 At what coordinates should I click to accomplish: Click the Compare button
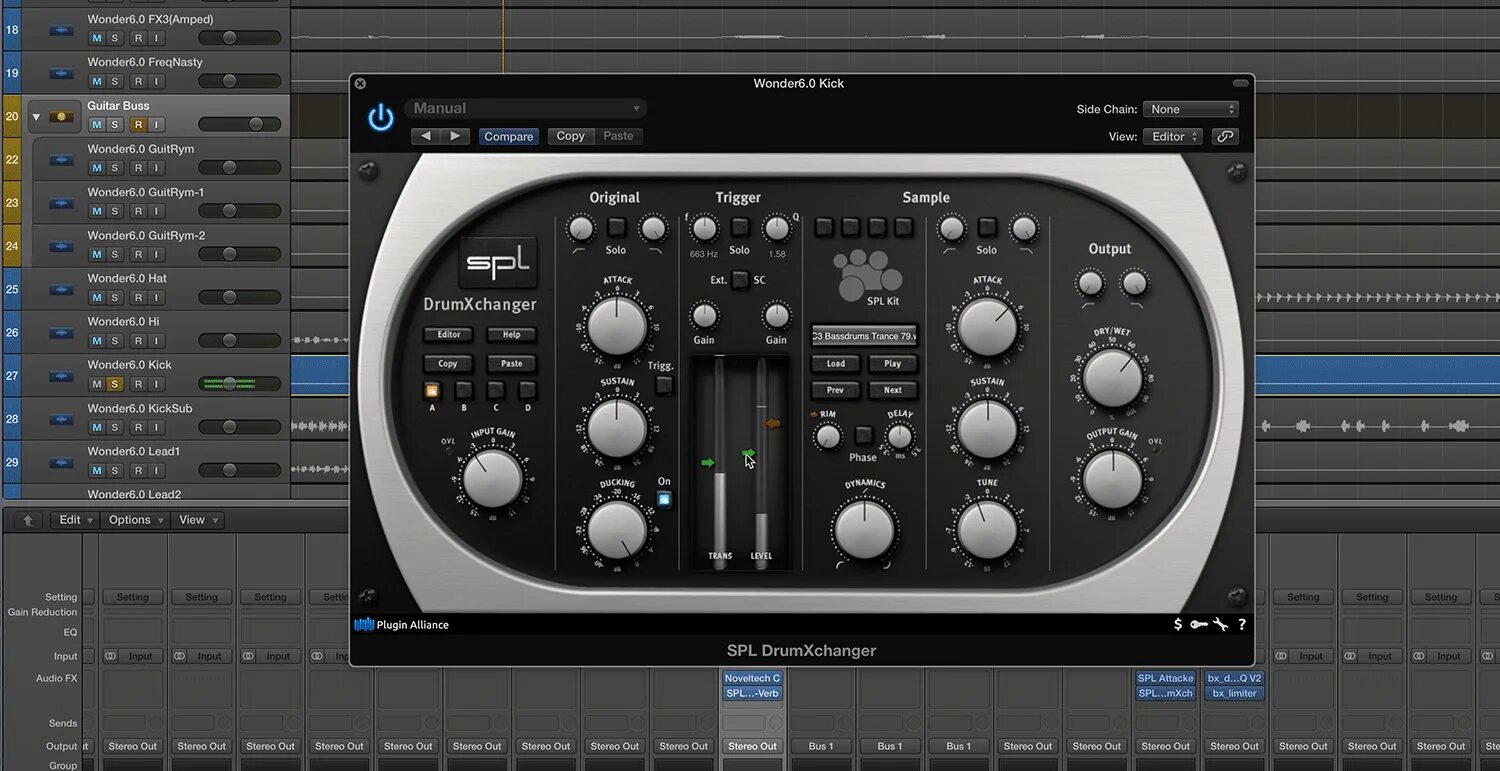coord(509,137)
